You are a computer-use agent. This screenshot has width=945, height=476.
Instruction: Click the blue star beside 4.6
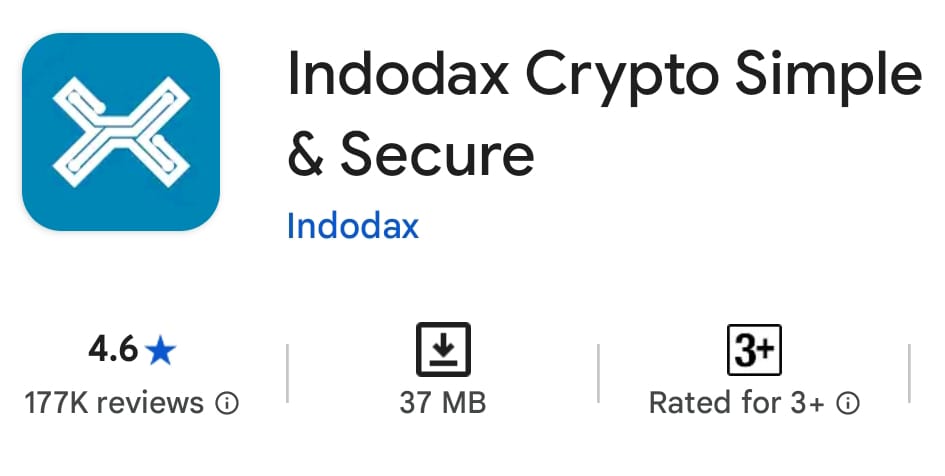pos(160,350)
